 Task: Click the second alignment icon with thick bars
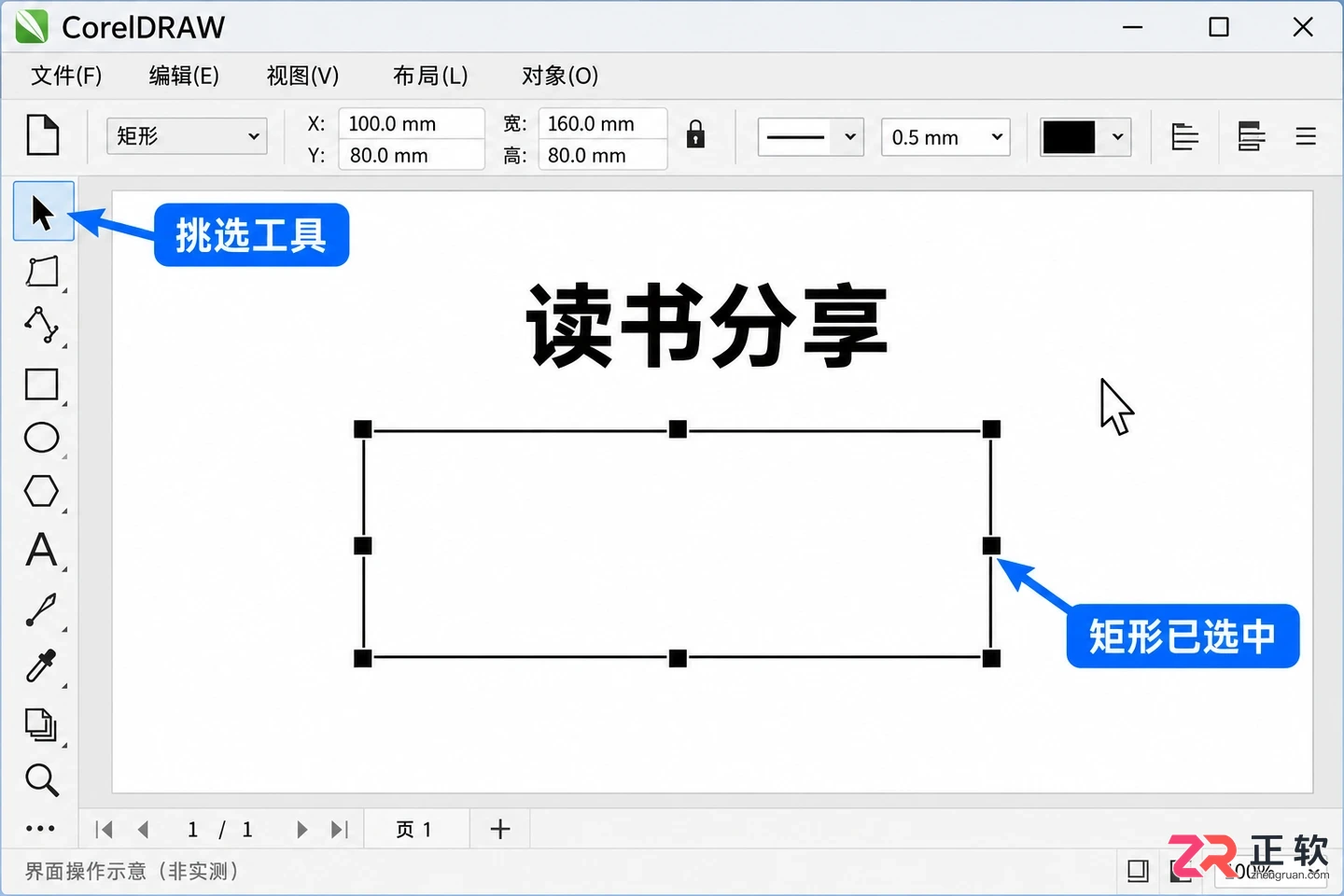coord(1251,136)
